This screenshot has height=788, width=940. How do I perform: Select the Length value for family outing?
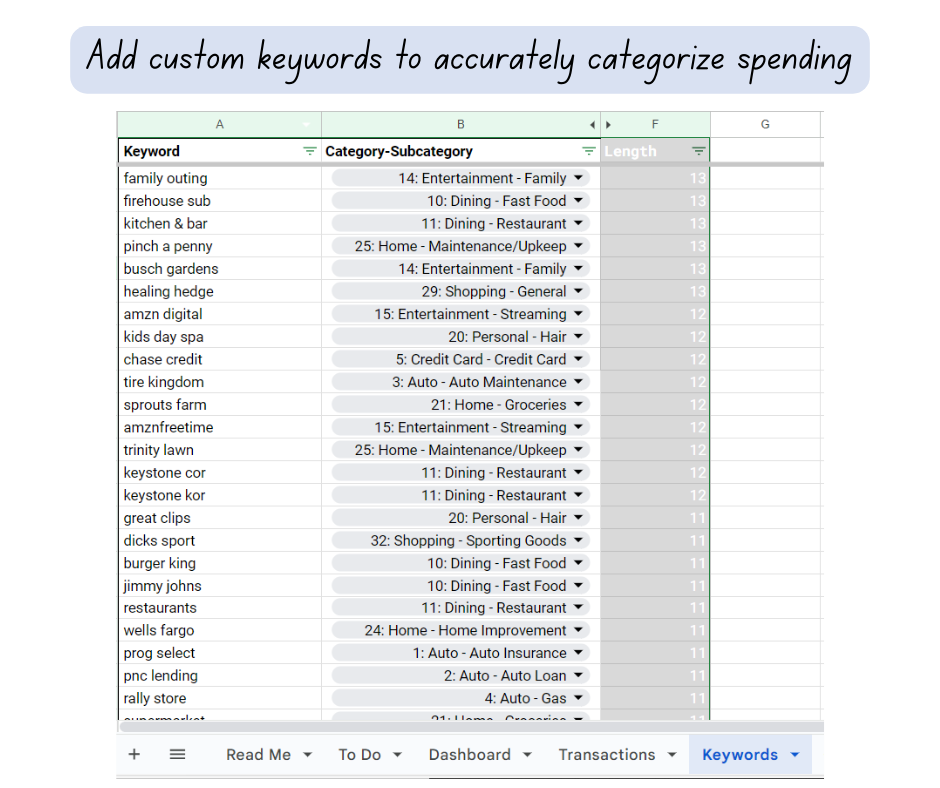click(655, 178)
